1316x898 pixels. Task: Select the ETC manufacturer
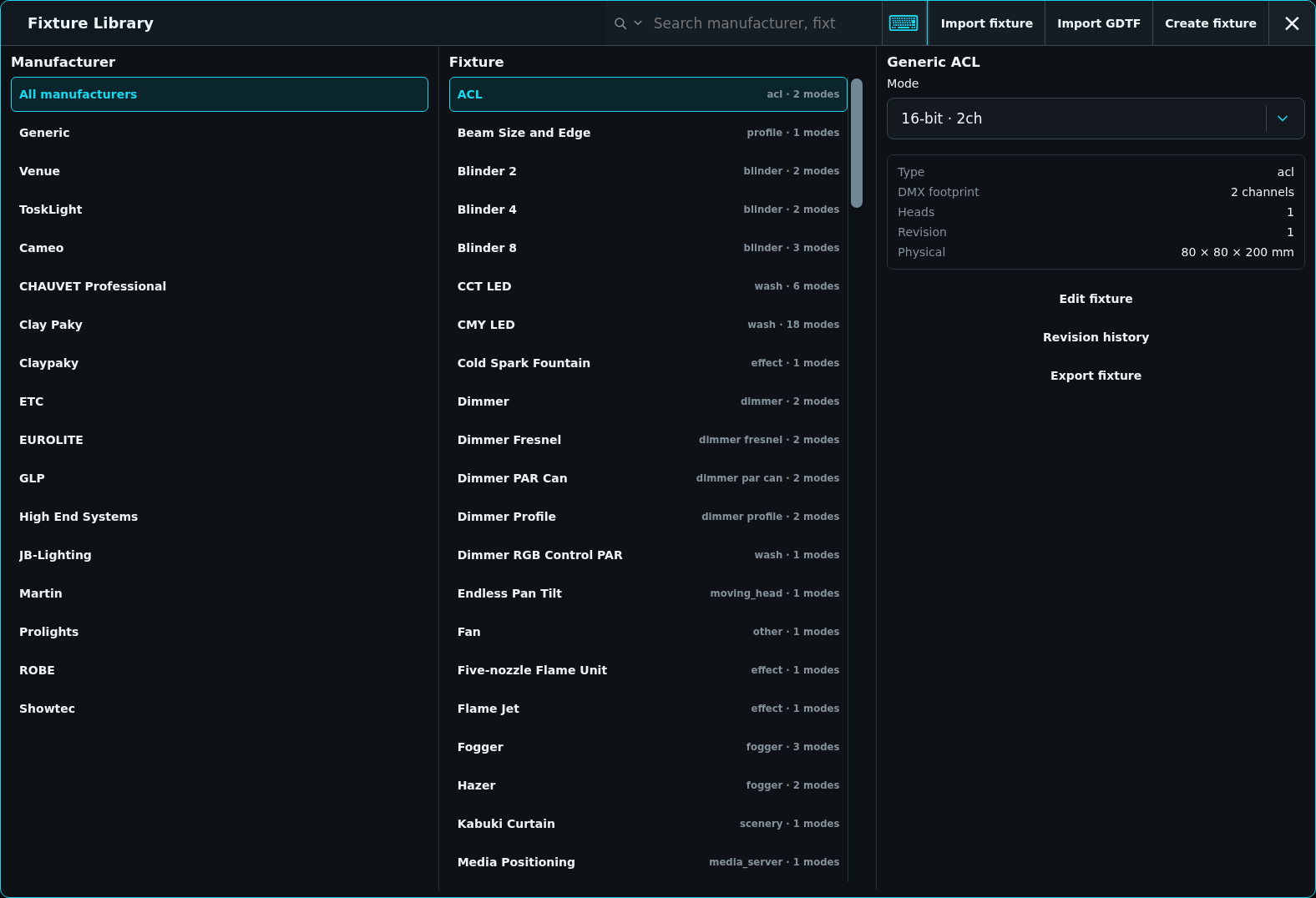(x=220, y=401)
